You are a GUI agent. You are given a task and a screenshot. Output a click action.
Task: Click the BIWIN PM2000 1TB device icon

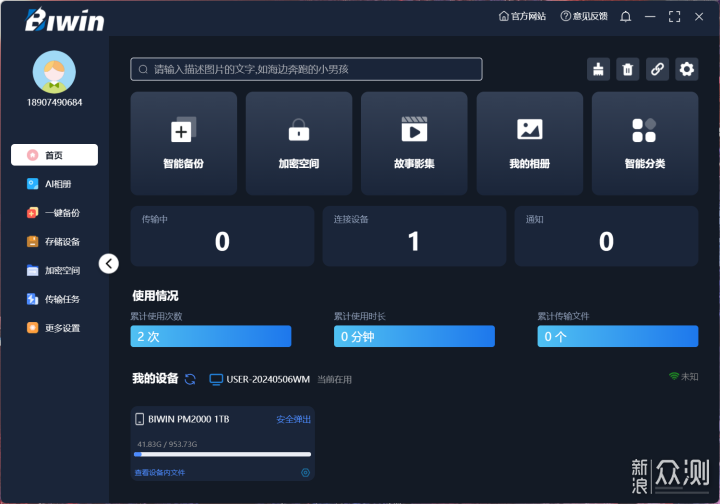click(x=140, y=419)
